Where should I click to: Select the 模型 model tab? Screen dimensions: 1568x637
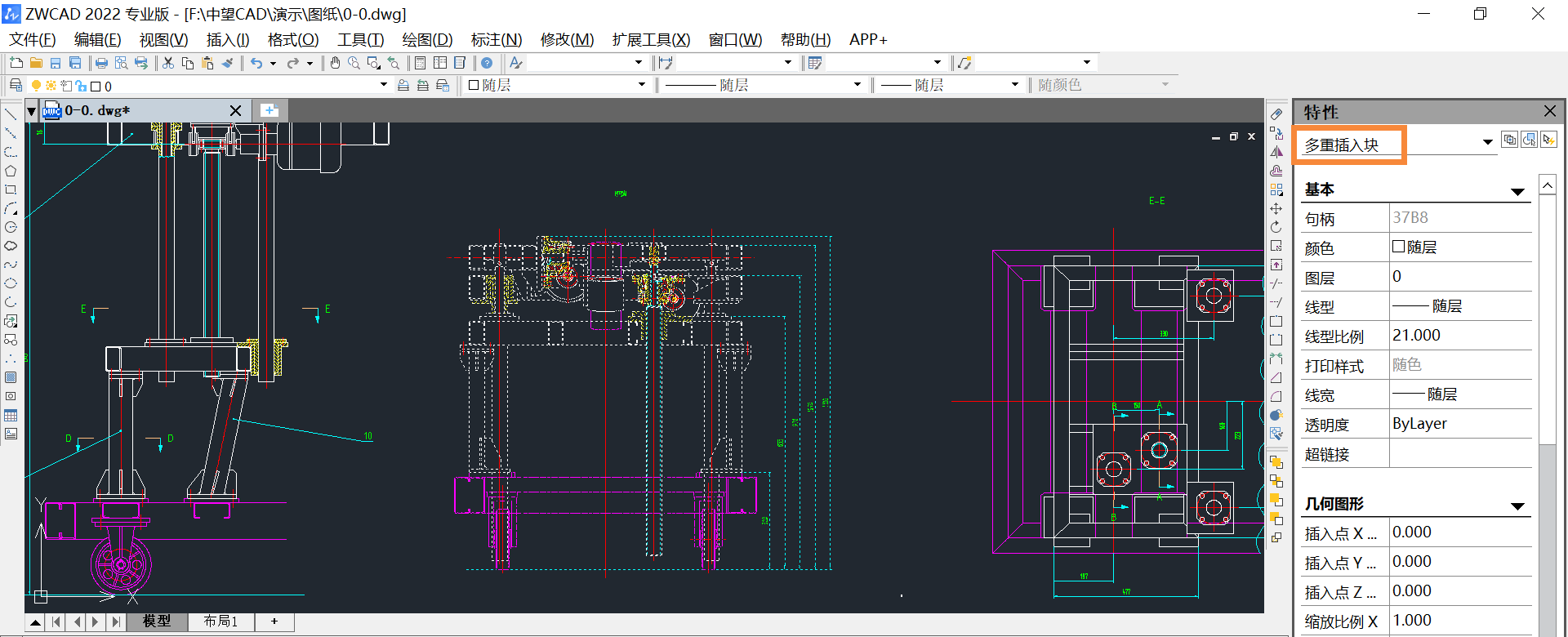tap(157, 621)
